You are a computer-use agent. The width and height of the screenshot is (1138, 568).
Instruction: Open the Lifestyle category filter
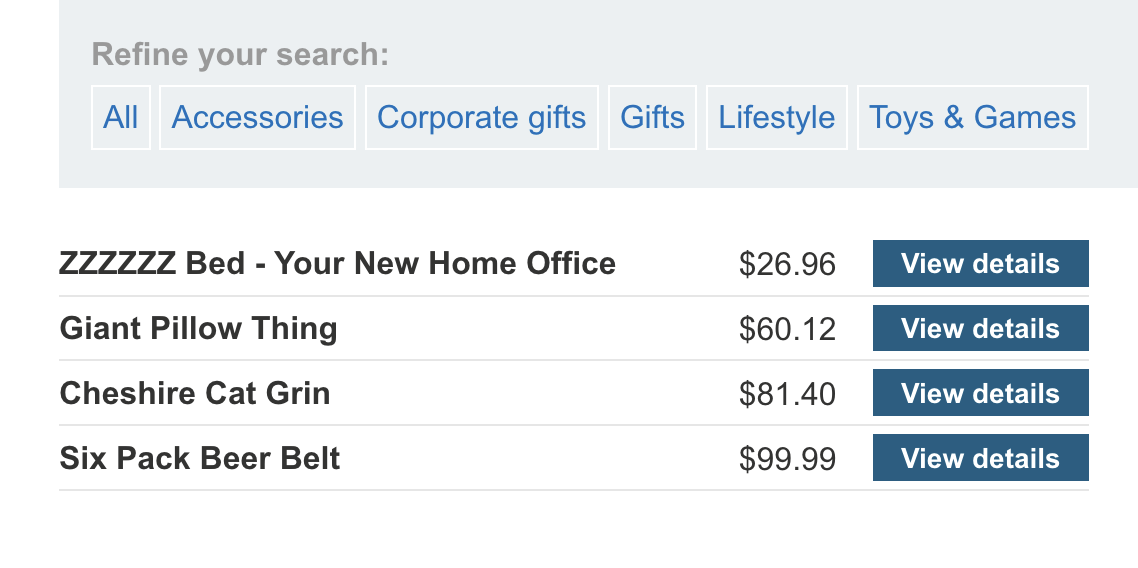tap(776, 118)
